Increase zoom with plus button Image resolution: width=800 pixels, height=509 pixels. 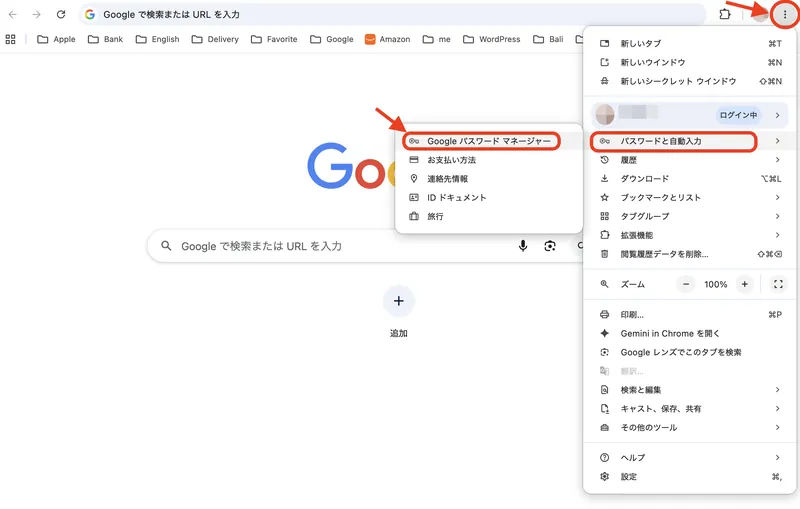pos(744,284)
